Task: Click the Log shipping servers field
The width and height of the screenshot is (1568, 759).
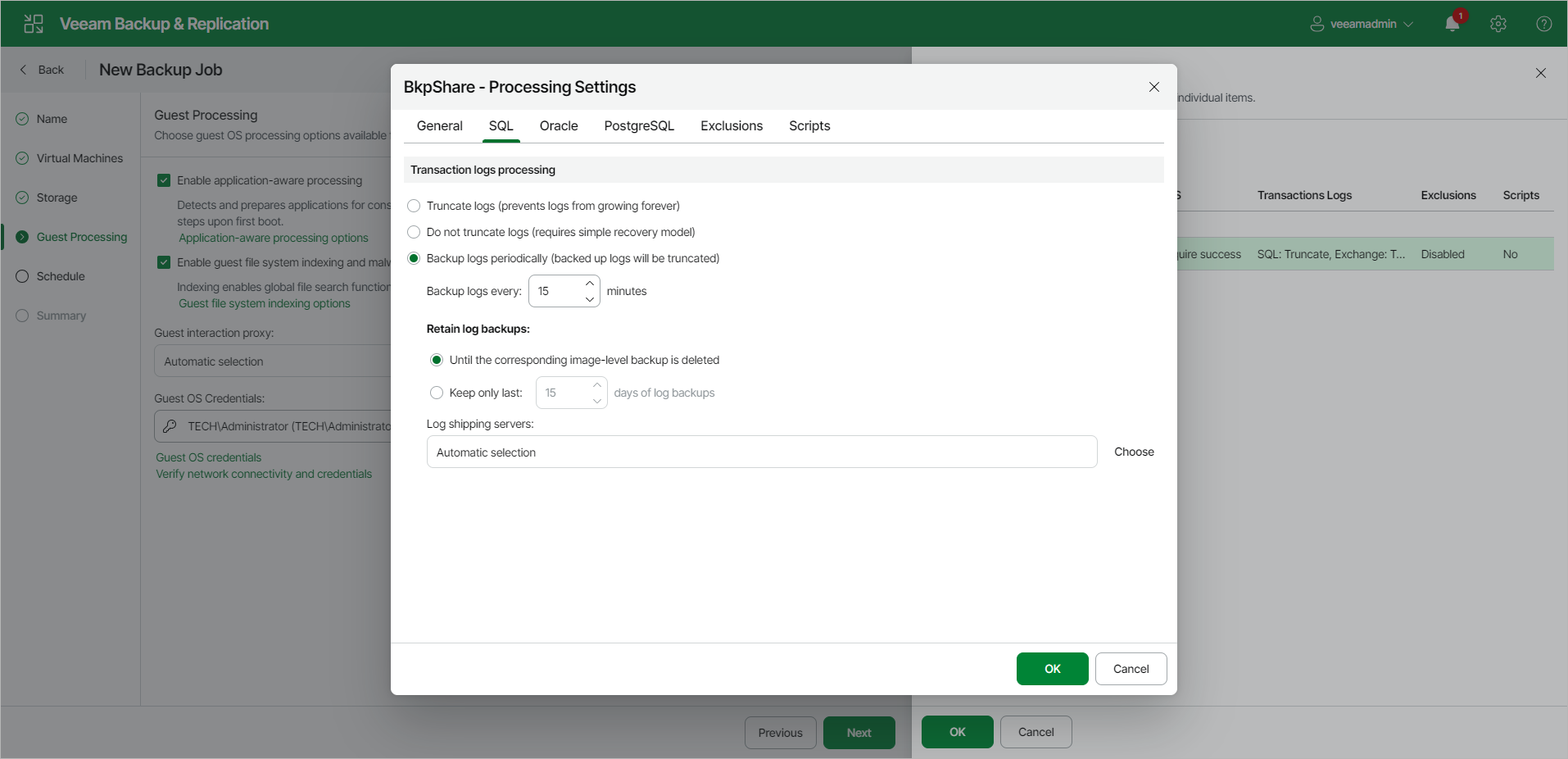Action: (762, 452)
